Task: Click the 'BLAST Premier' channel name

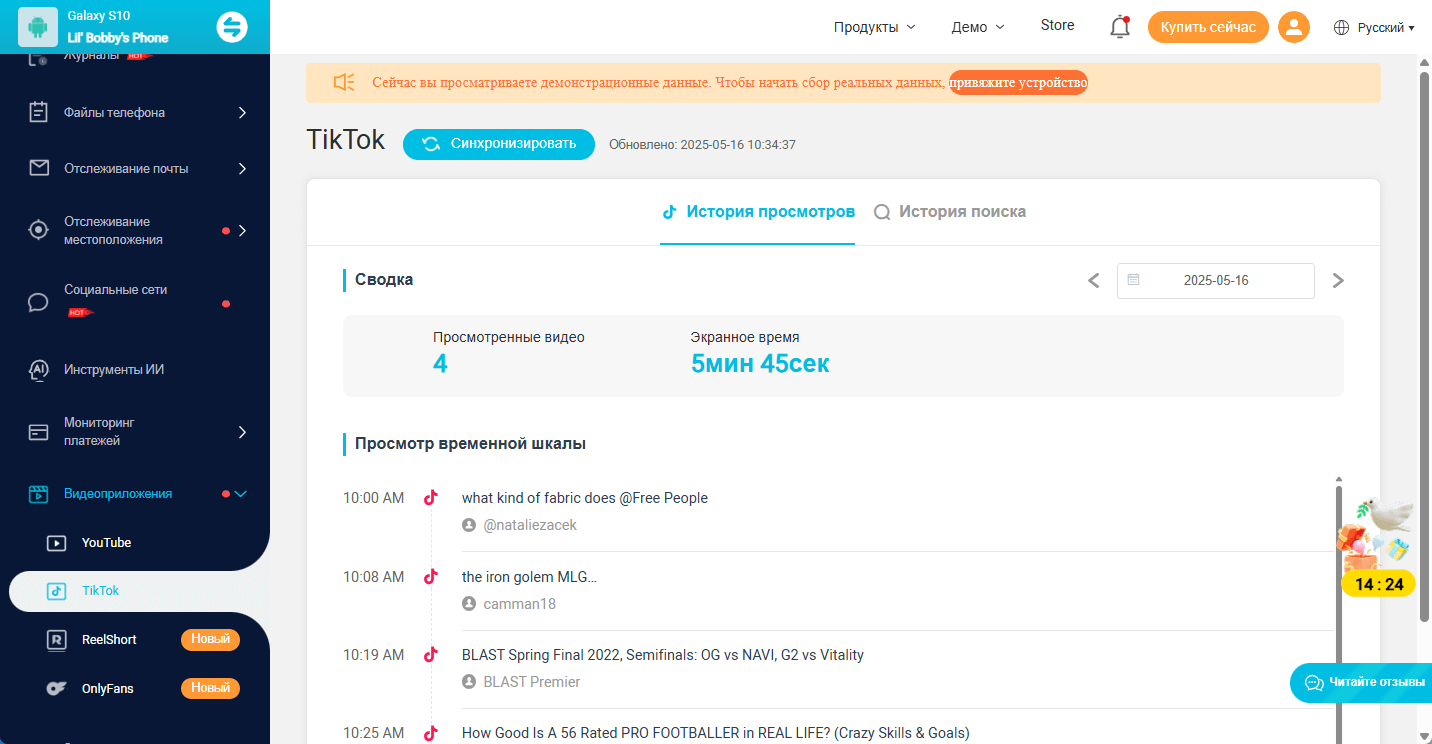Action: 532,682
